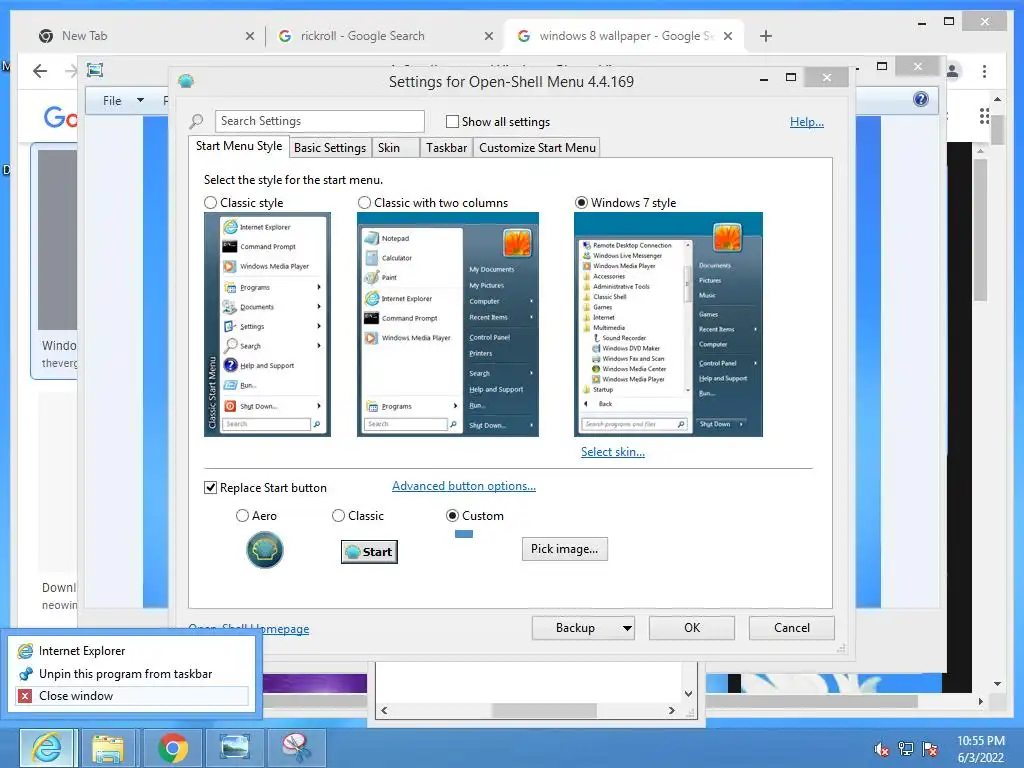The height and width of the screenshot is (768, 1024).
Task: Open Internet Explorer from the taskbar
Action: pos(47,748)
